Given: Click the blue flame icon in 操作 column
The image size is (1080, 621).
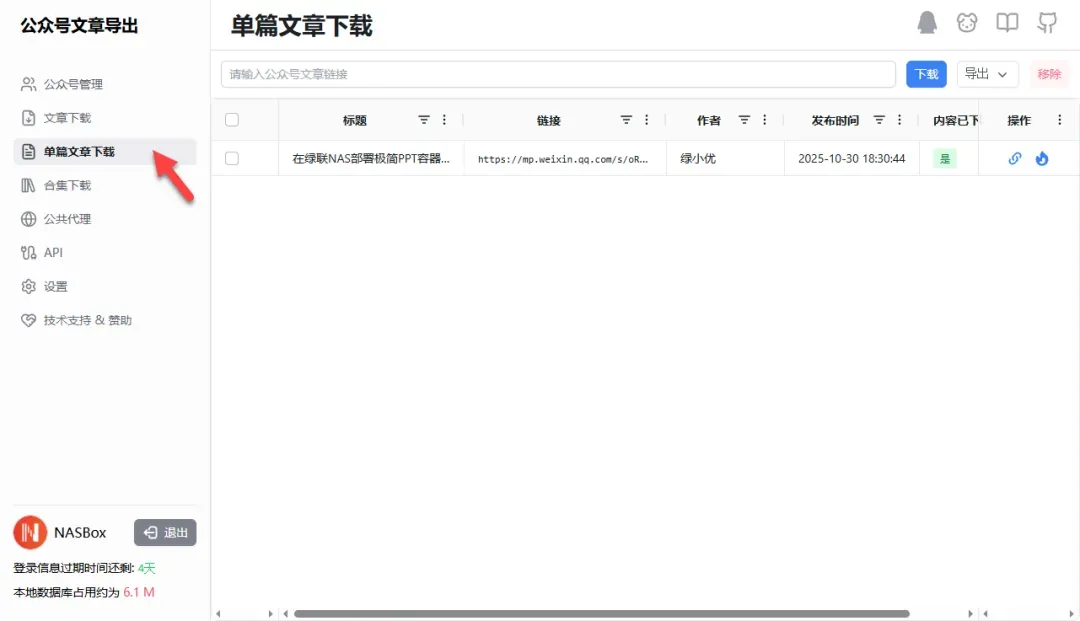Looking at the screenshot, I should (x=1042, y=158).
